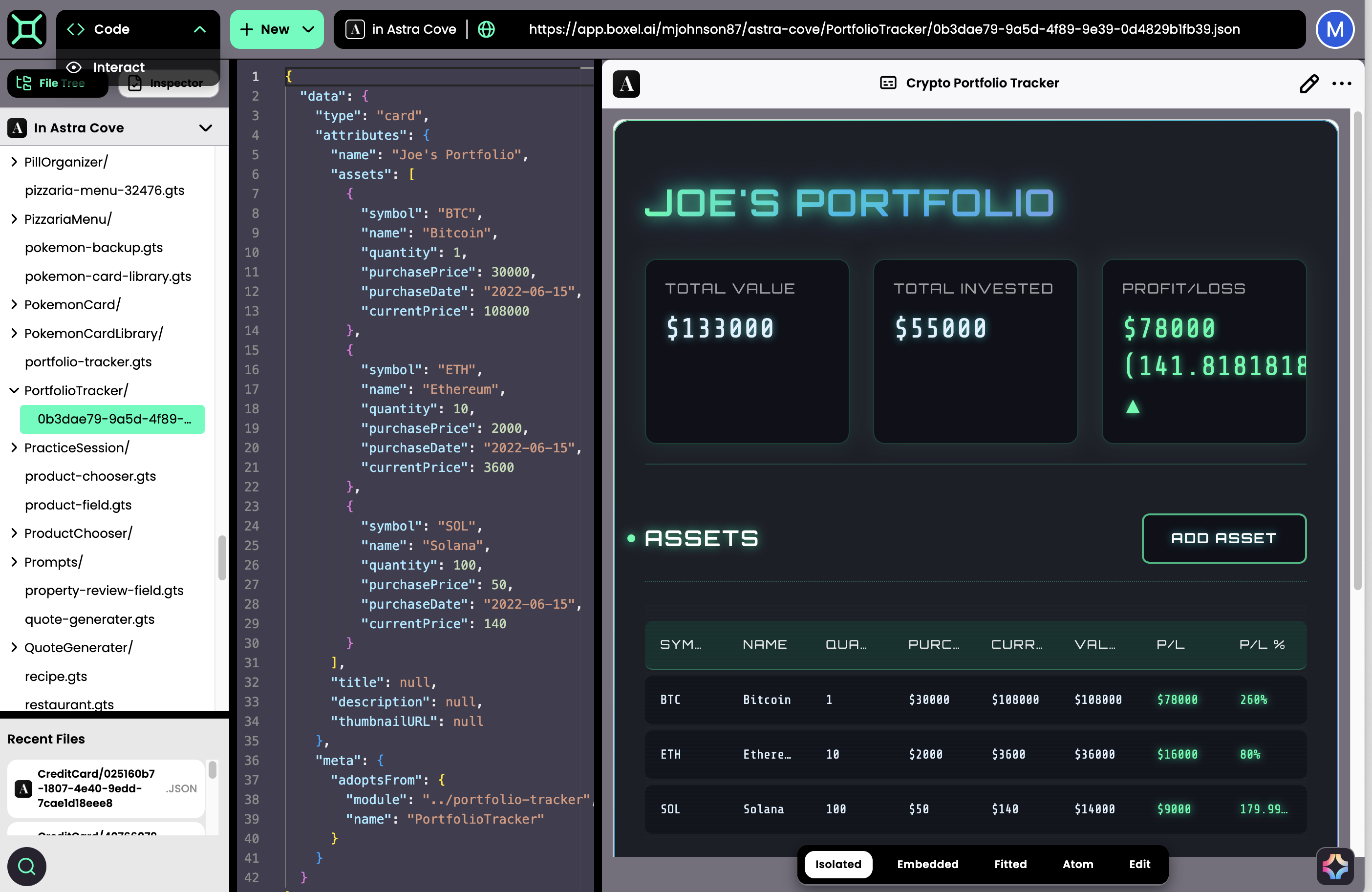The height and width of the screenshot is (892, 1372).
Task: Expand the PizzariaMenu folder
Action: point(14,219)
